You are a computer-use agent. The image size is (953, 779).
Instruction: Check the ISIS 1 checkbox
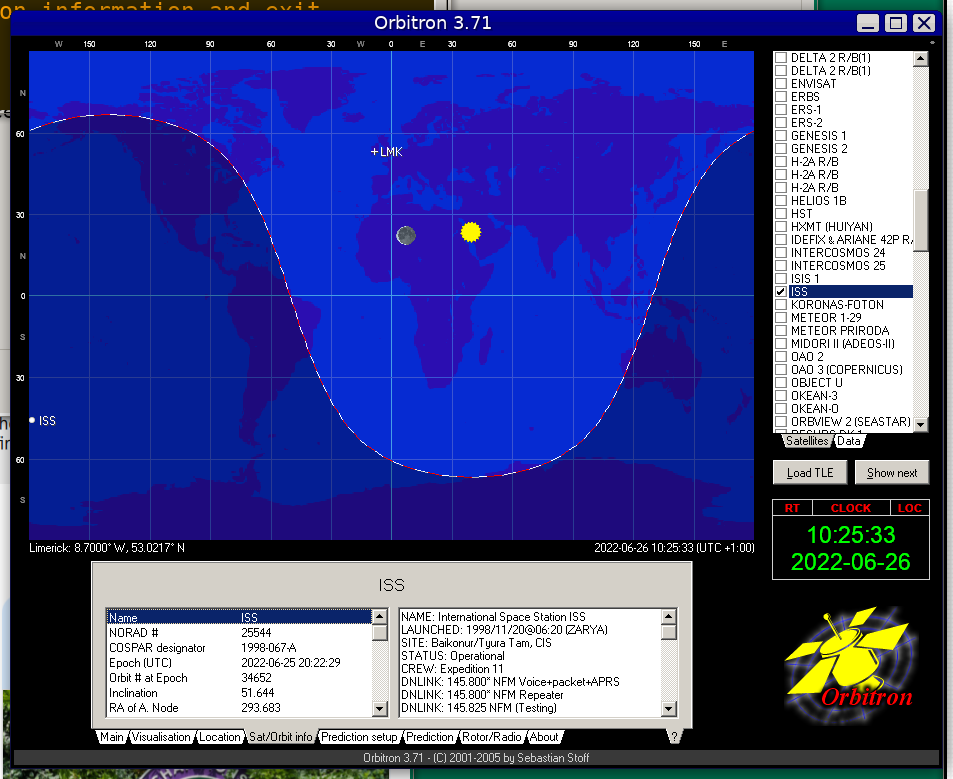point(781,278)
